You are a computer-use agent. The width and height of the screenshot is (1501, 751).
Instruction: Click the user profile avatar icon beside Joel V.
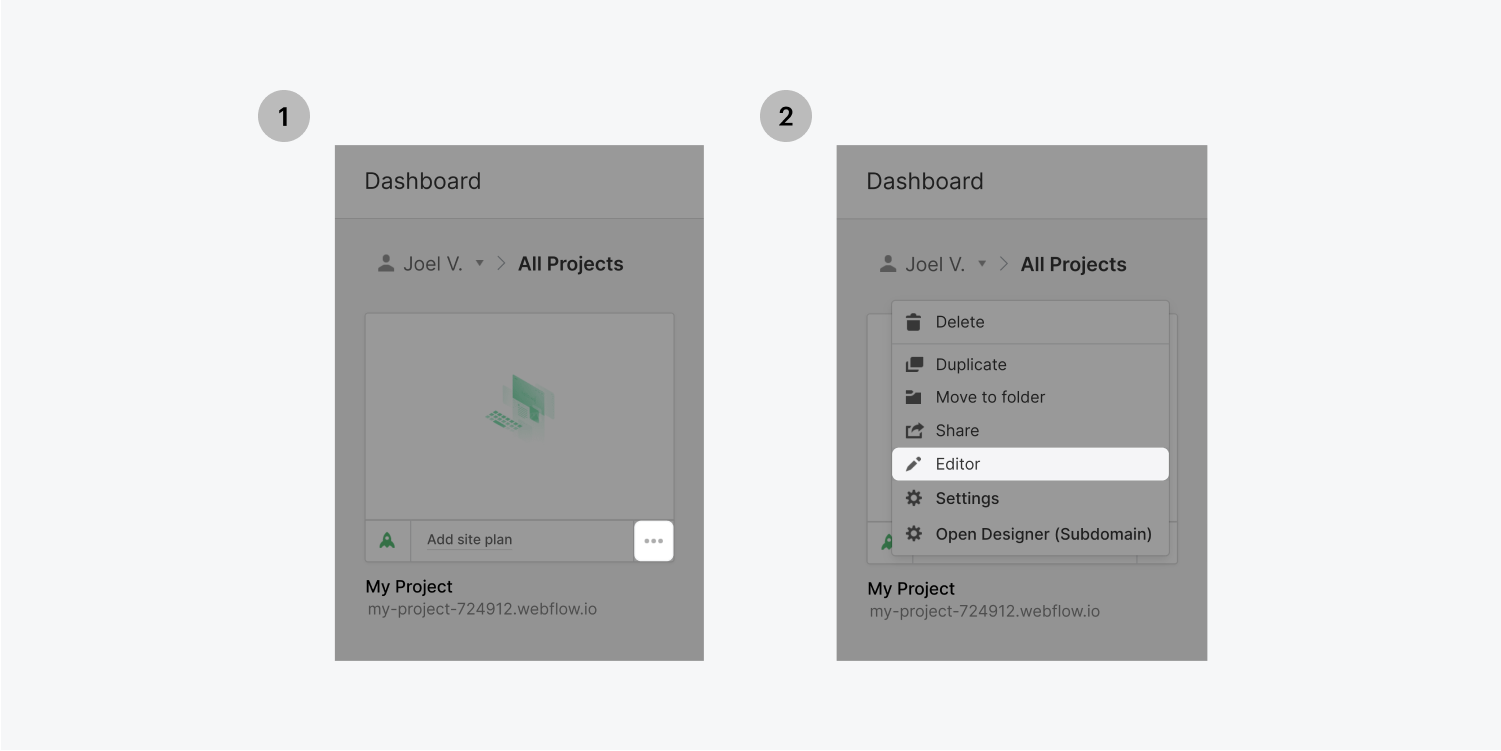385,263
